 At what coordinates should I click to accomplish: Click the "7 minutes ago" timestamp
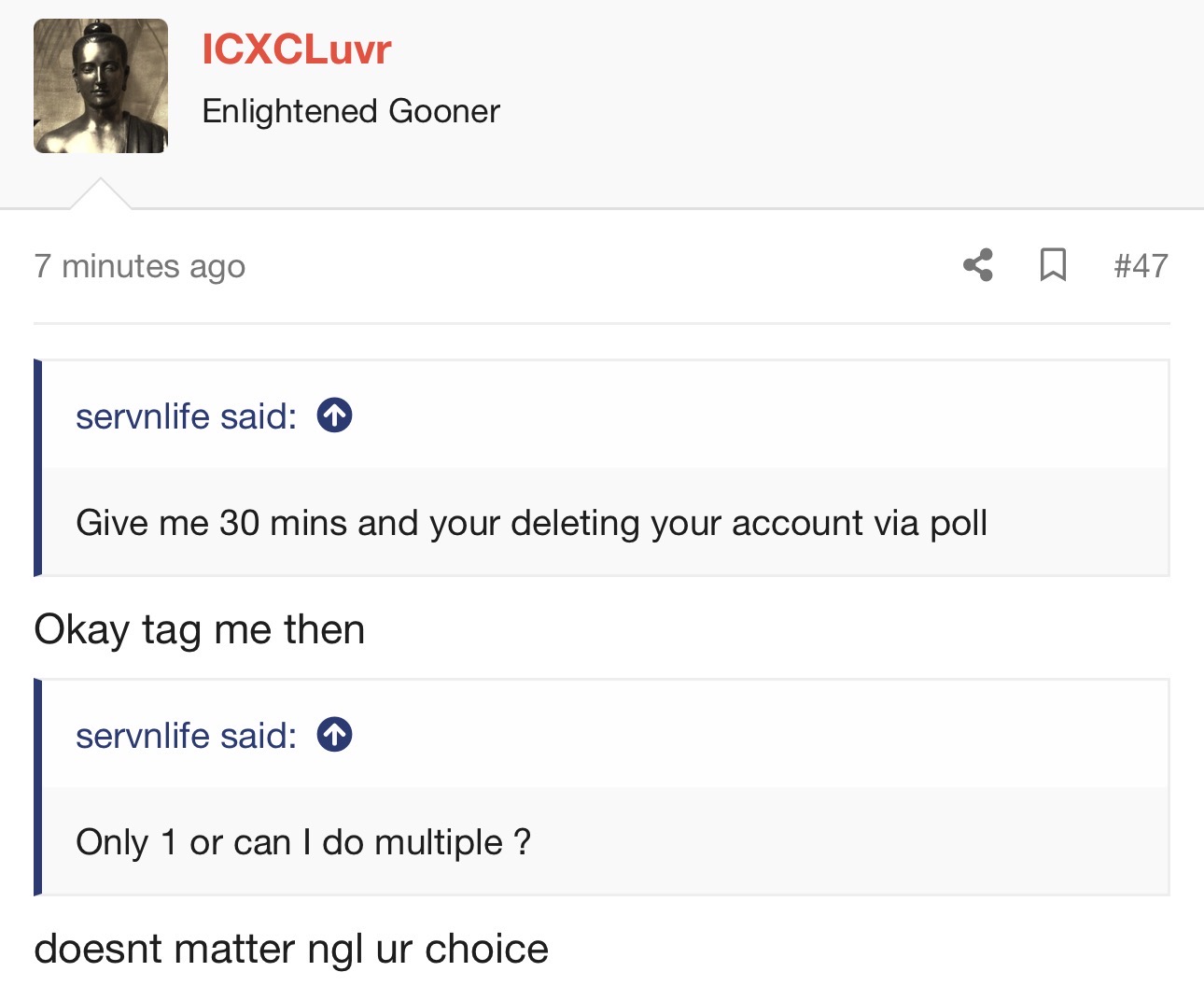139,266
